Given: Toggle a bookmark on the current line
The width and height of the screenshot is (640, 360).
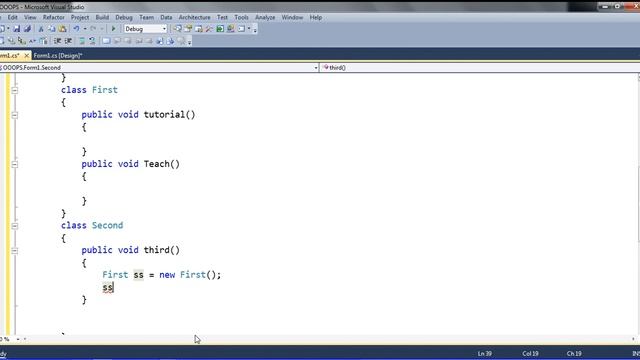Looking at the screenshot, I should tap(106, 41).
